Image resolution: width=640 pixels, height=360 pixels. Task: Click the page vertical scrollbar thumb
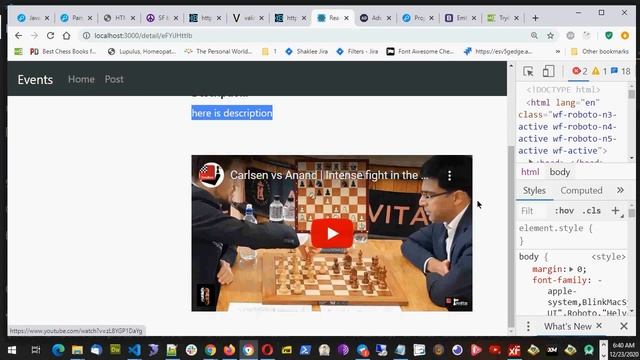(x=511, y=237)
